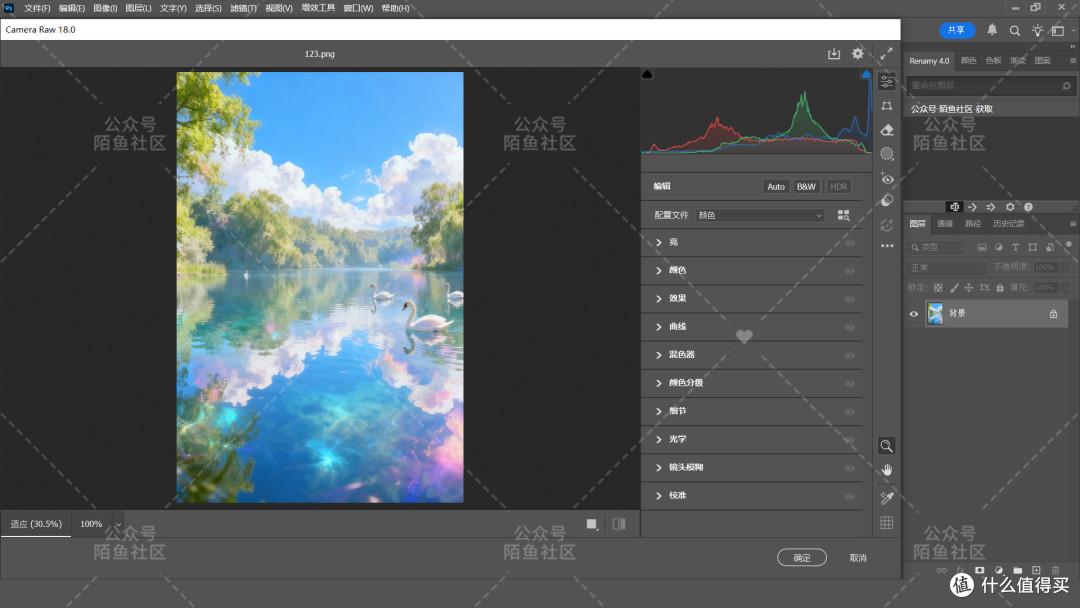
Task: Click the save image export icon
Action: [x=833, y=54]
